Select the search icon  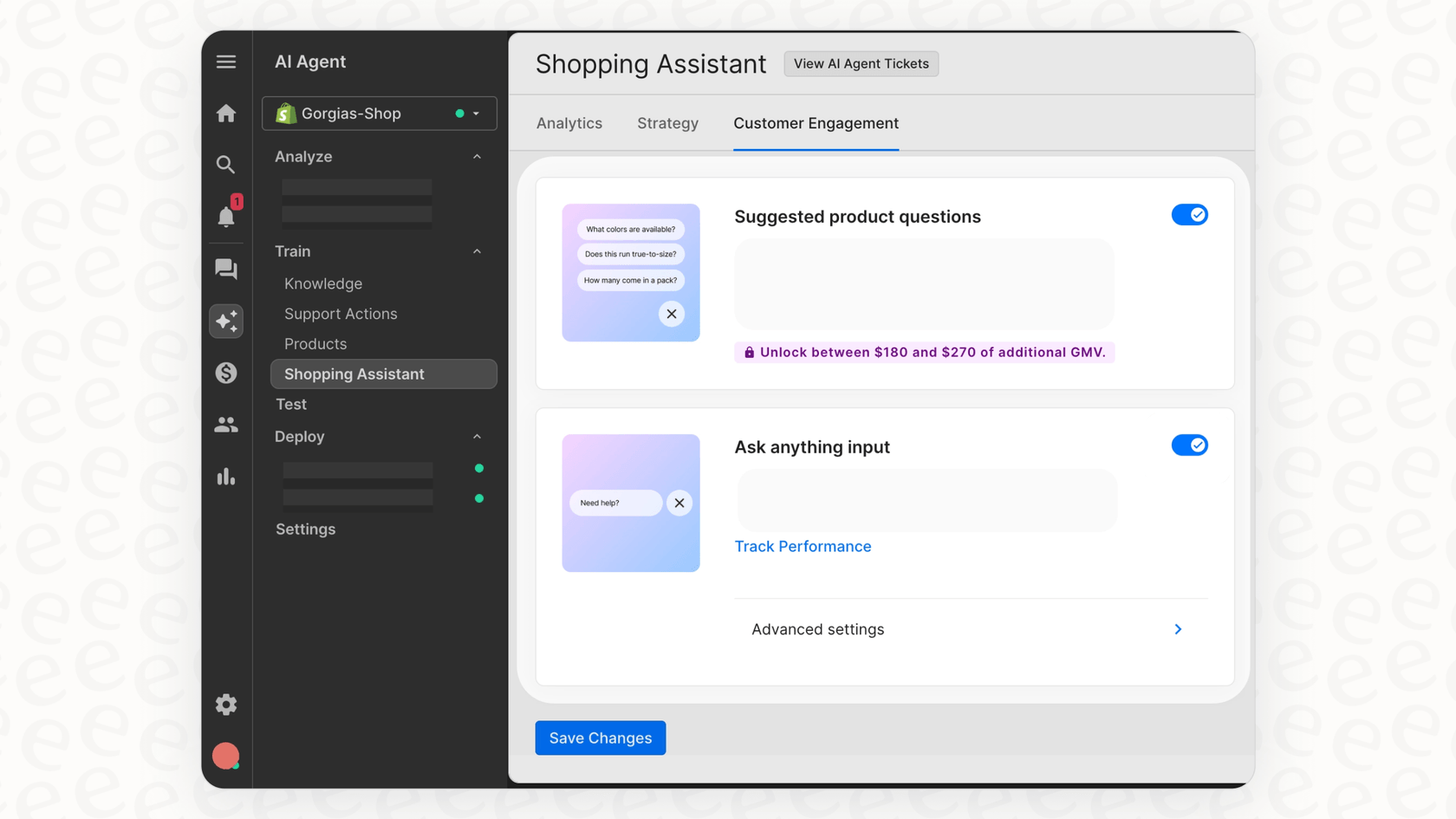[x=226, y=165]
